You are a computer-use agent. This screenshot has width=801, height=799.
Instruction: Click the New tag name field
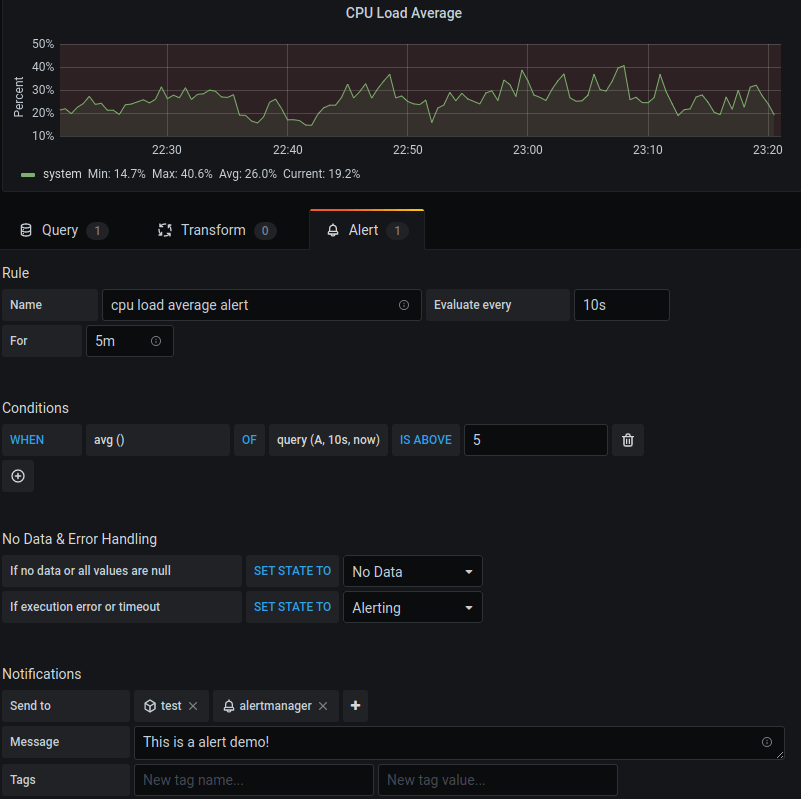[x=253, y=780]
